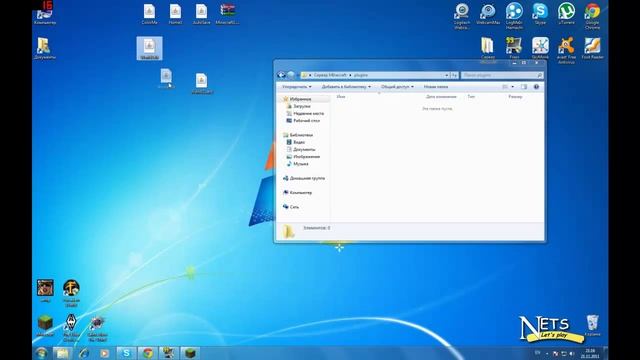Expand address bar history dropdown arrow
The width and height of the screenshot is (640, 360).
[x=446, y=75]
